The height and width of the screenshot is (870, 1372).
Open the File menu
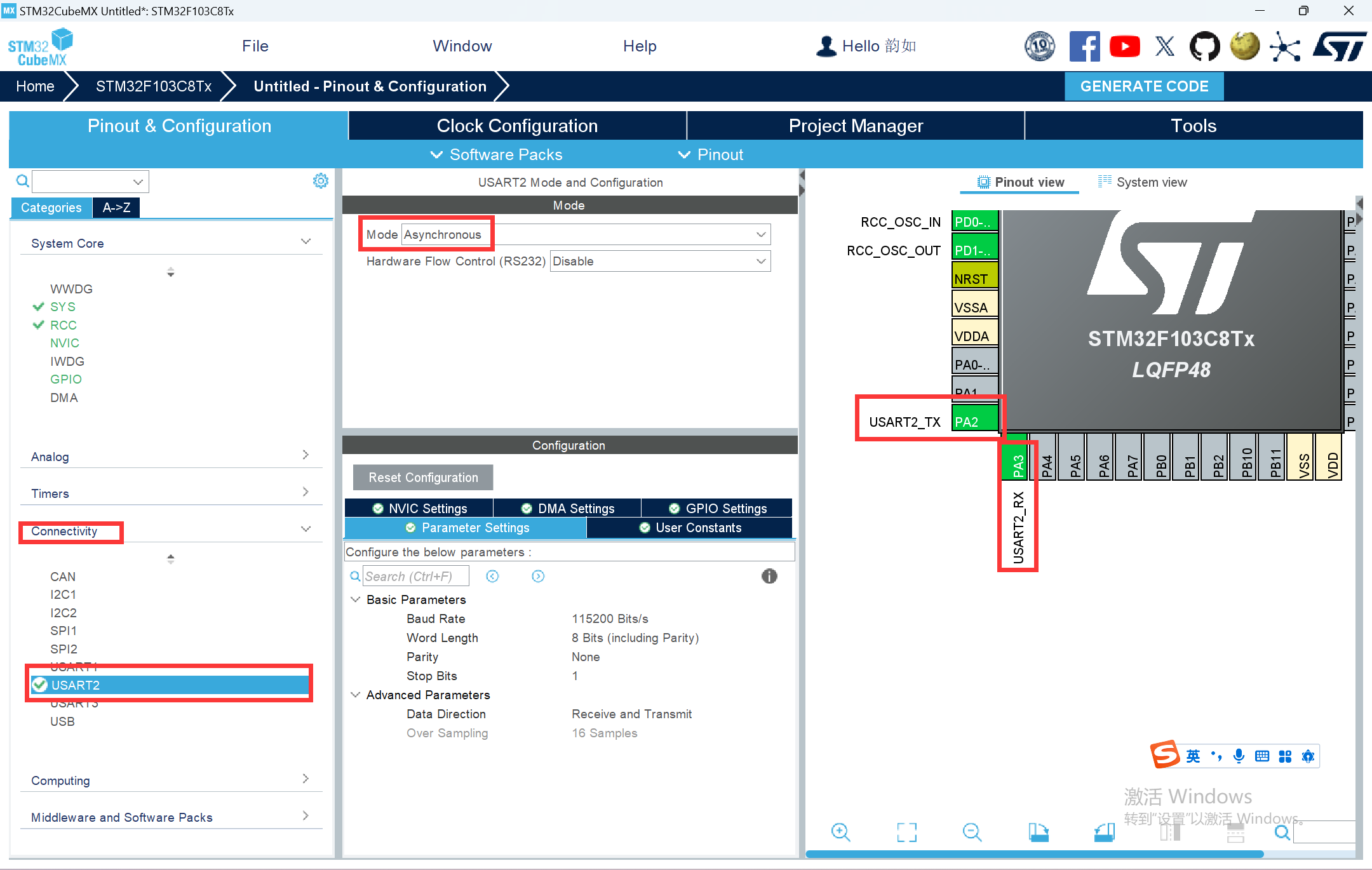pos(255,46)
